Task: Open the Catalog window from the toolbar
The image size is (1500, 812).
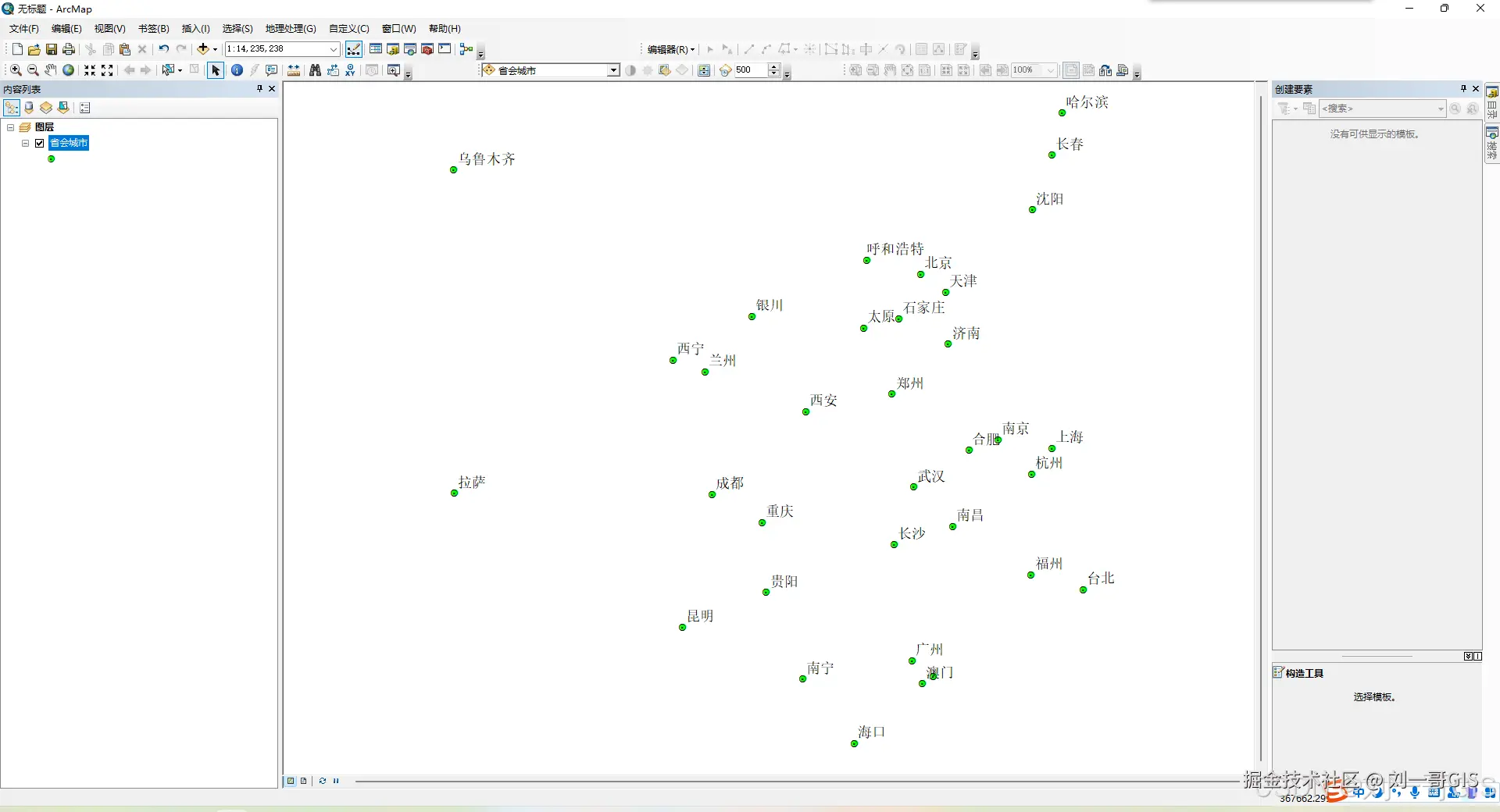Action: click(393, 49)
